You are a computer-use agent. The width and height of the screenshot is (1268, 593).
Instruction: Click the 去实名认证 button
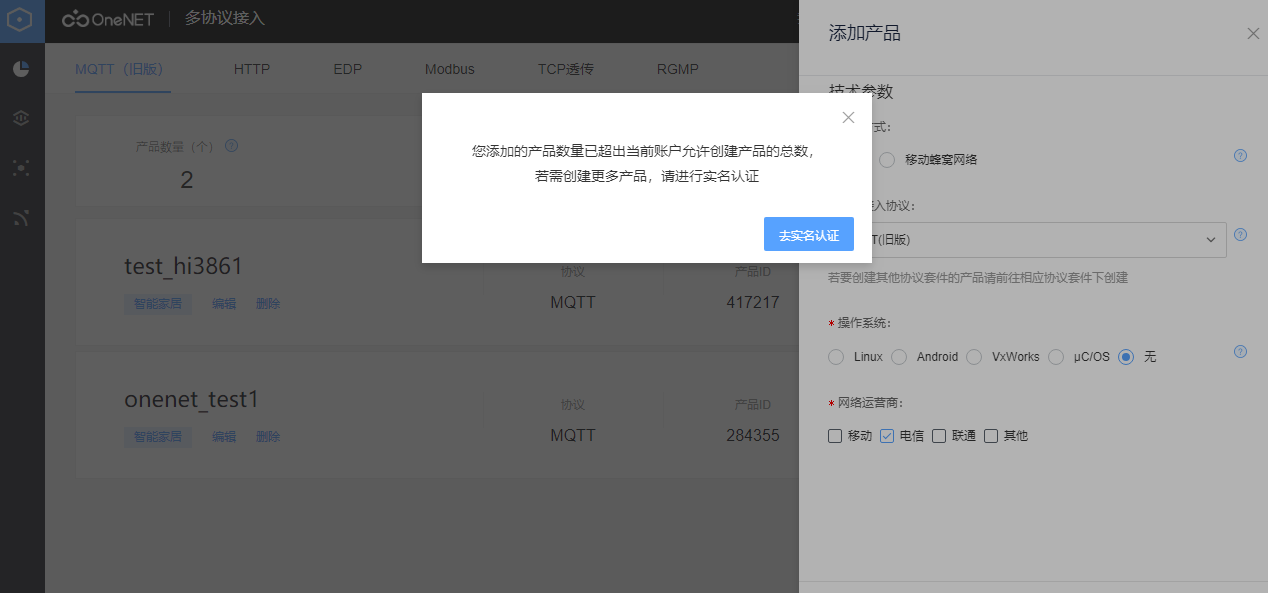coord(808,234)
